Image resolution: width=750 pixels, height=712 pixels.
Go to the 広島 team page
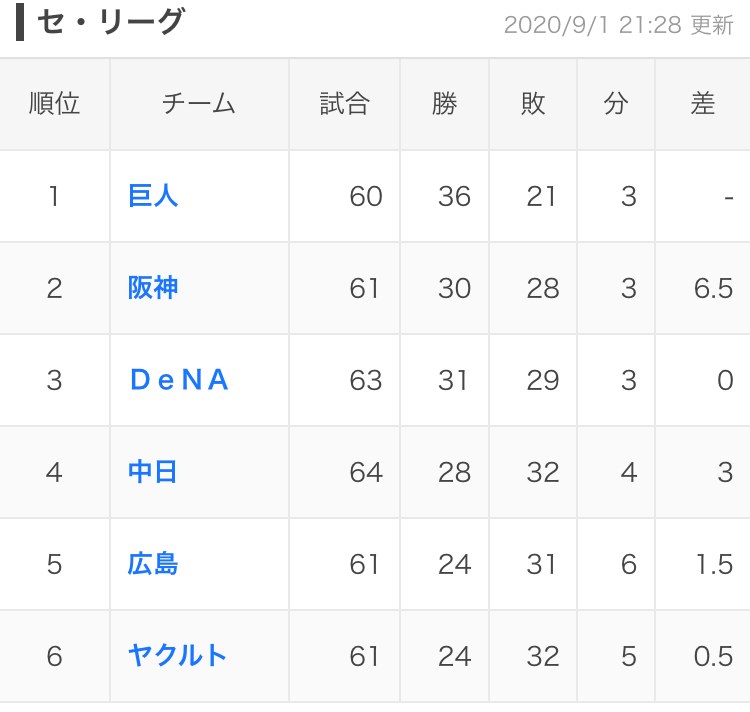[153, 564]
